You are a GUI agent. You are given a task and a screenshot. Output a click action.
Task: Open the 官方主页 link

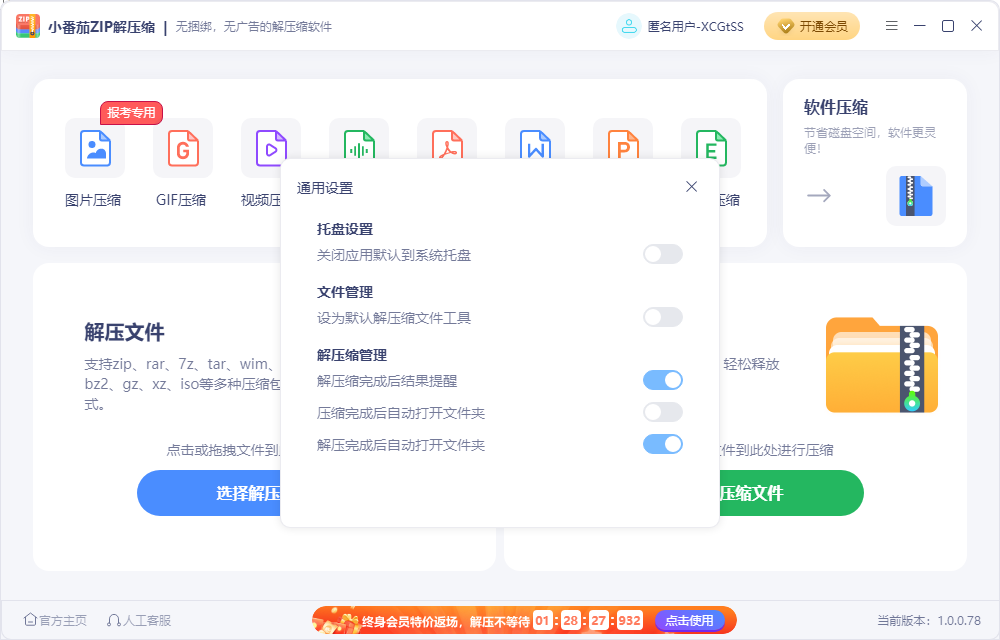coord(55,620)
